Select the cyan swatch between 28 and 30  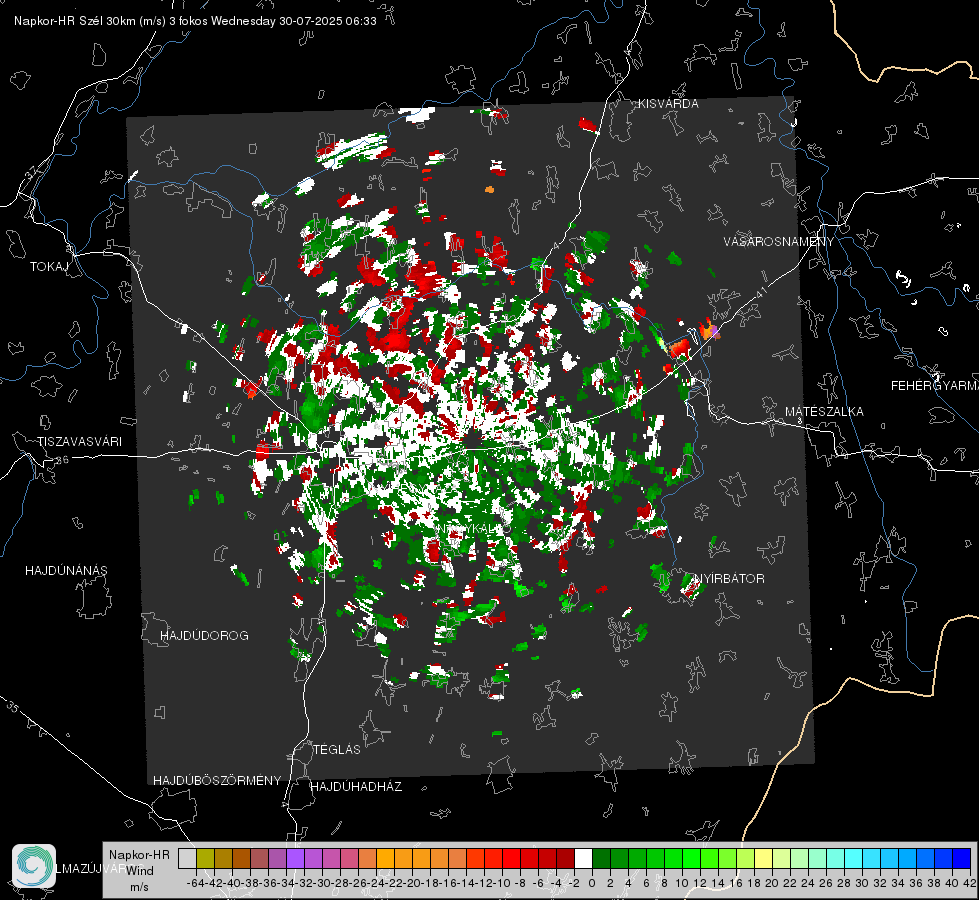point(853,858)
